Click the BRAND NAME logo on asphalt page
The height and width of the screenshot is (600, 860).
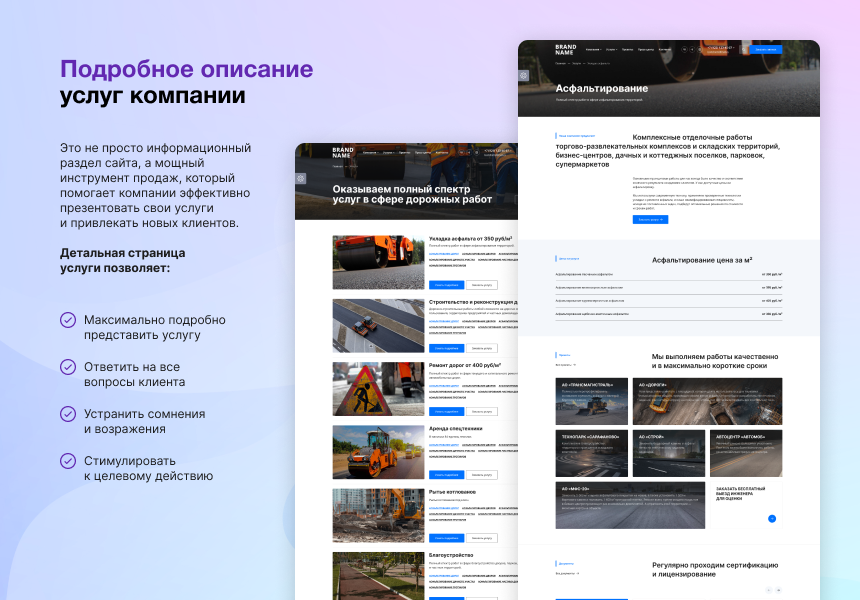[566, 49]
